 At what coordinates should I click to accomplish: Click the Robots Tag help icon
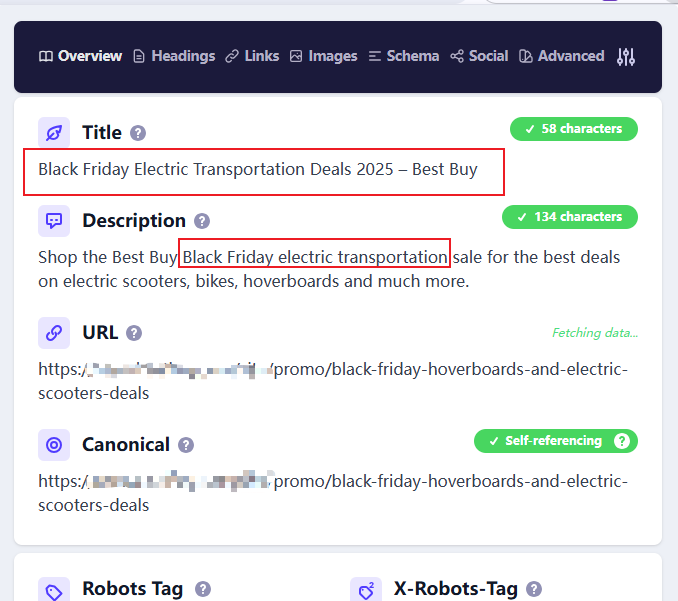(203, 589)
